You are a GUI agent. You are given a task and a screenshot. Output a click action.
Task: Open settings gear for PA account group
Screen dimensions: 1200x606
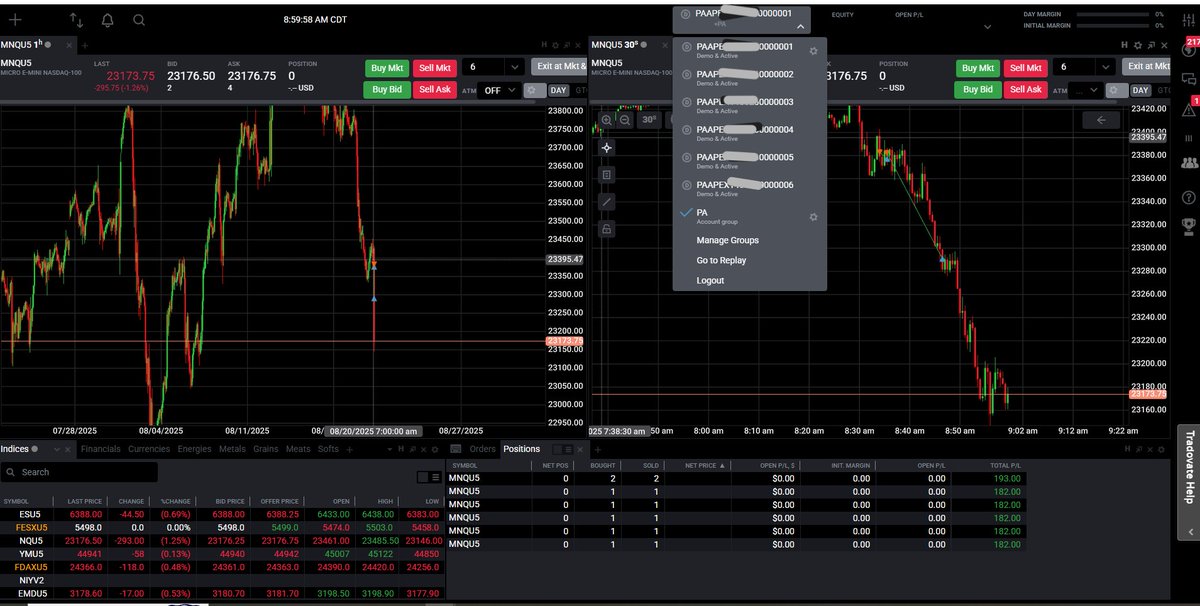tap(813, 217)
